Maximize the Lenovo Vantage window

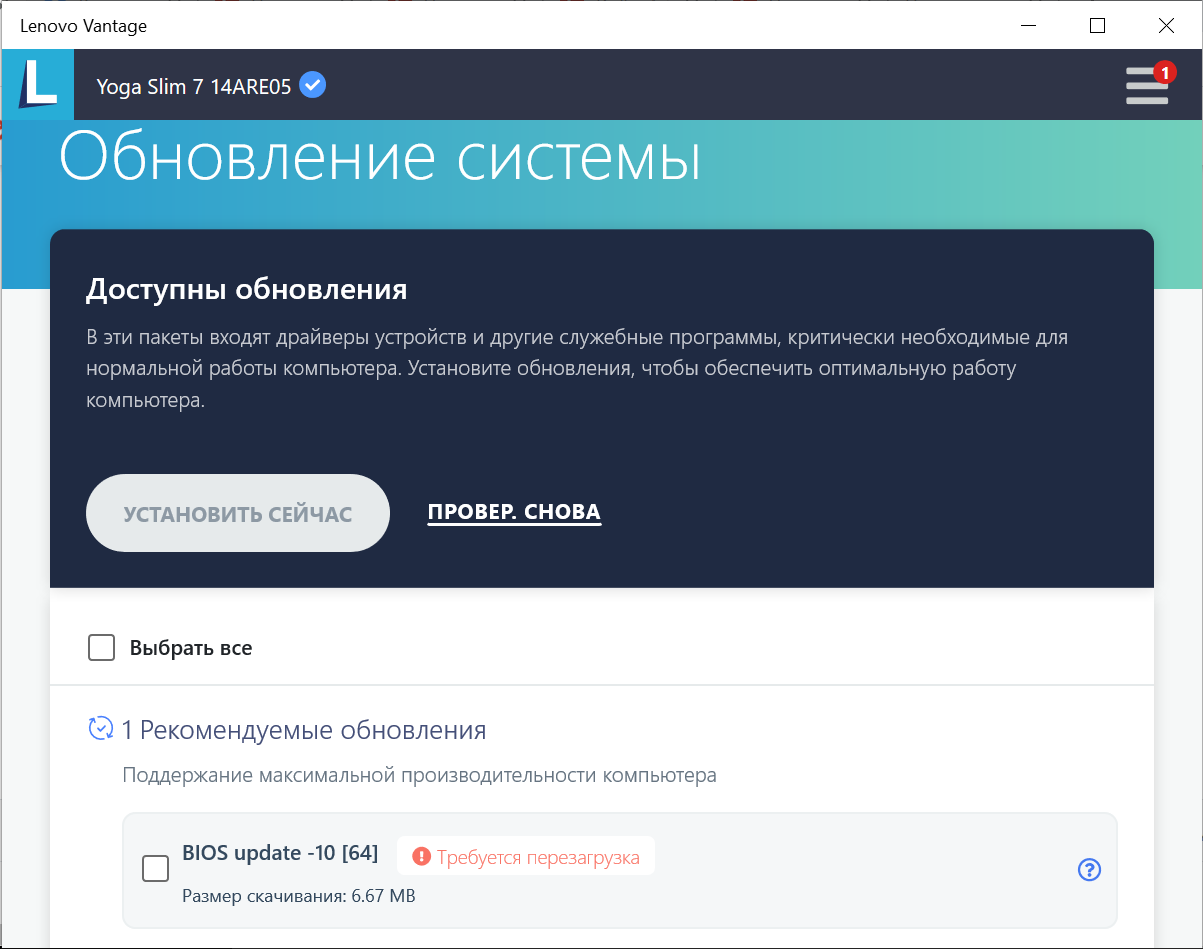(x=1097, y=25)
